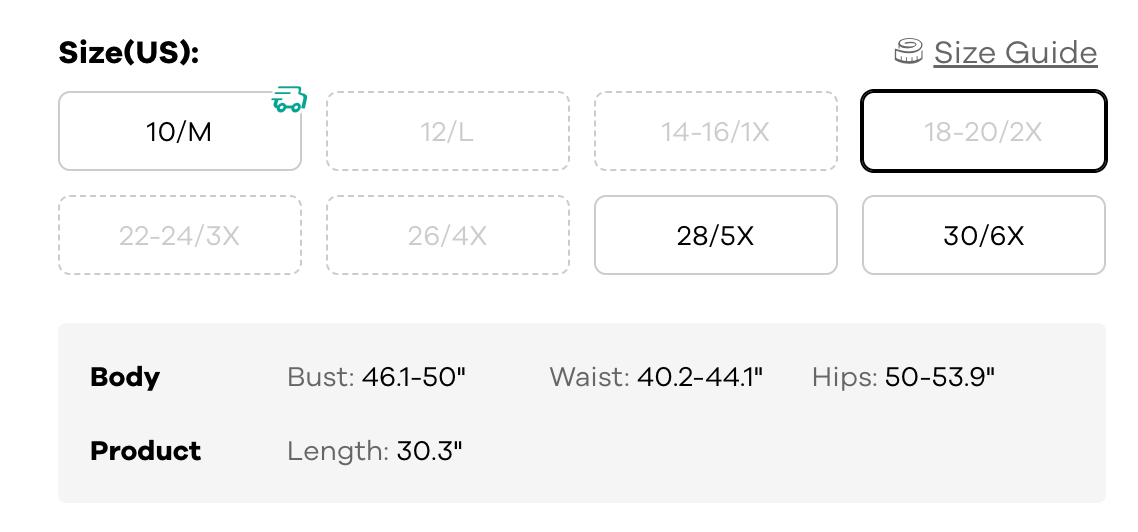Image resolution: width=1138 pixels, height=532 pixels.
Task: Click the Bust measurement 46.1-50"
Action: [x=415, y=377]
